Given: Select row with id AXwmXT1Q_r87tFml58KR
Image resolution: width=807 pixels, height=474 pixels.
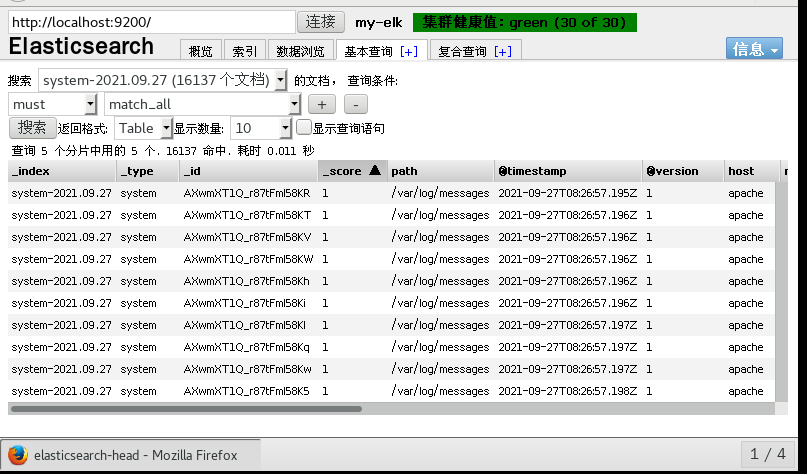Looking at the screenshot, I should [391, 193].
